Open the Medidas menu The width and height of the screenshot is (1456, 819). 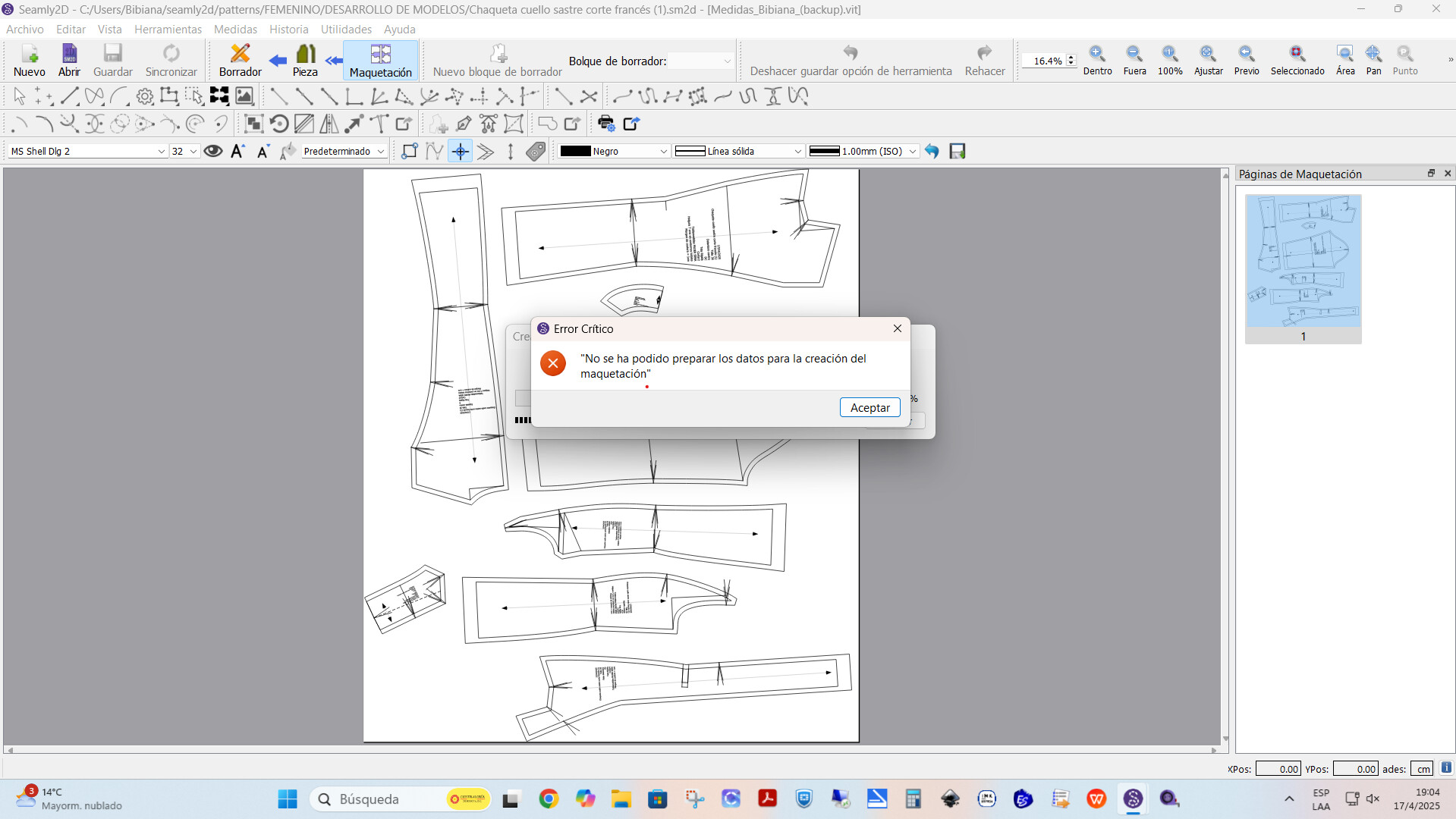[235, 29]
